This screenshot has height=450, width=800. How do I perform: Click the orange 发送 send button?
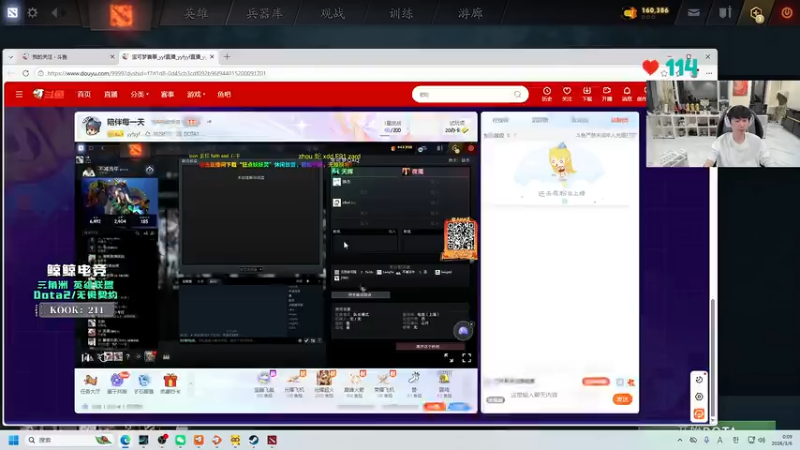(622, 399)
